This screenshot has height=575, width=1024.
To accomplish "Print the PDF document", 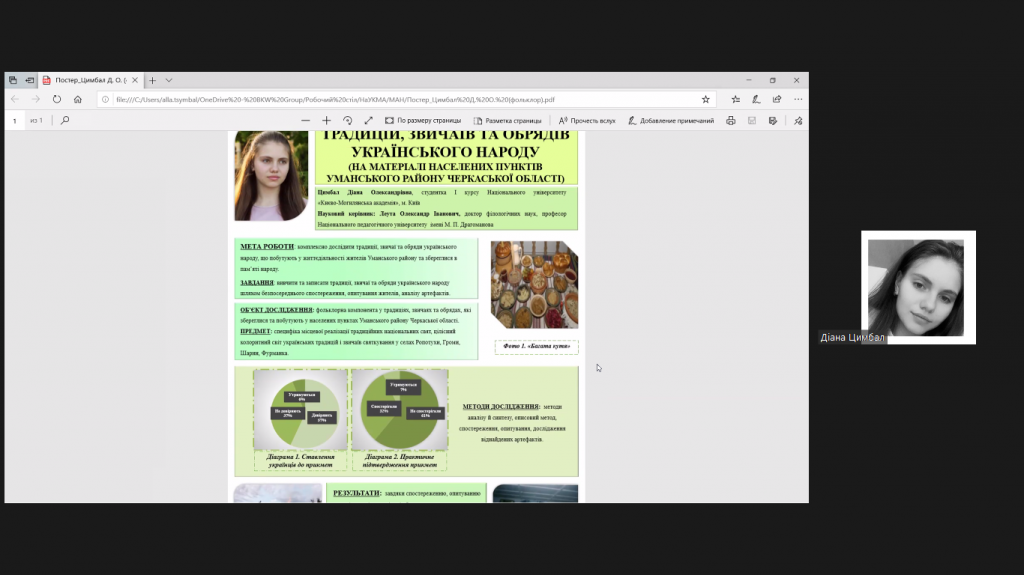I will click(731, 120).
